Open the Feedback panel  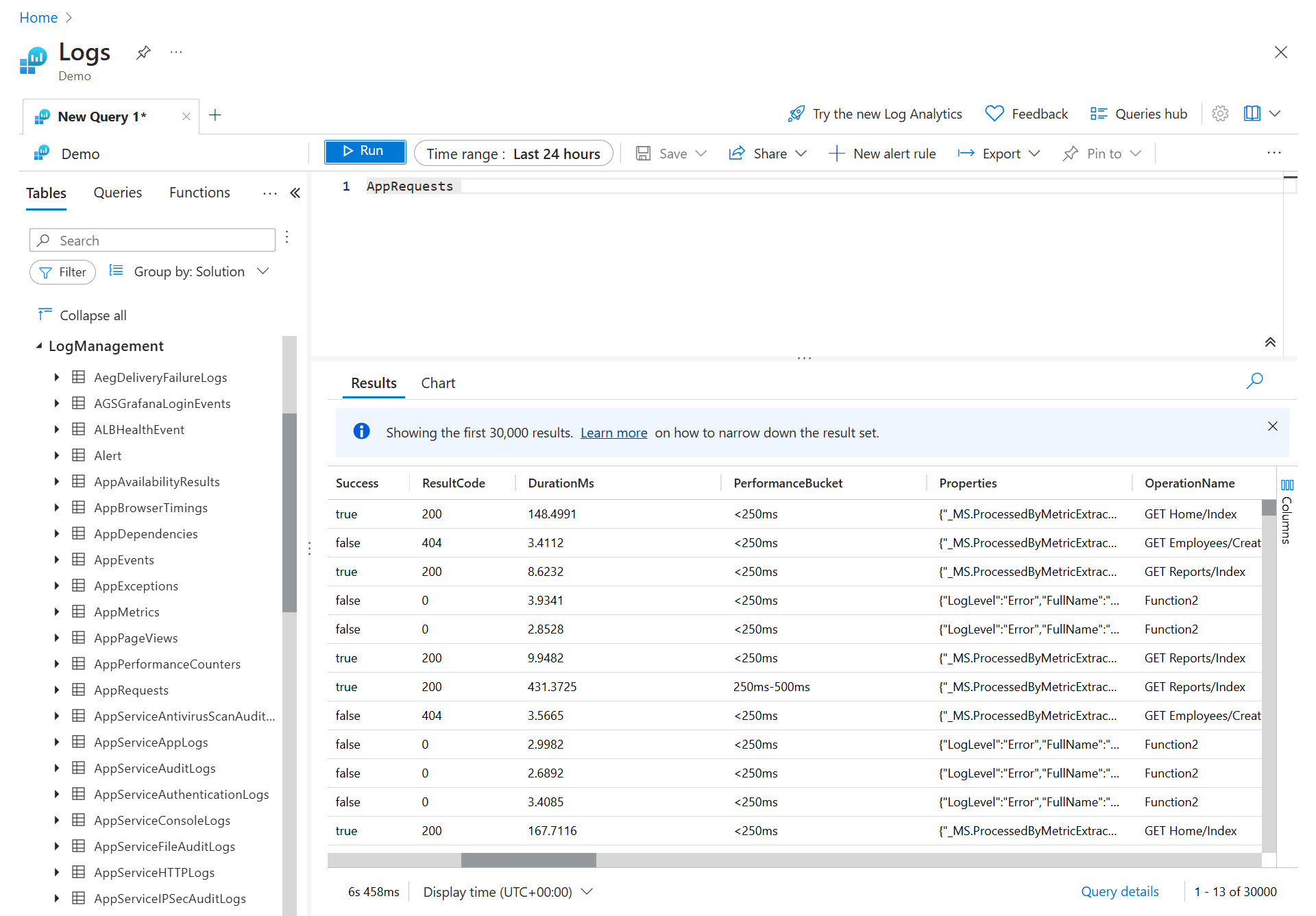[x=1026, y=113]
